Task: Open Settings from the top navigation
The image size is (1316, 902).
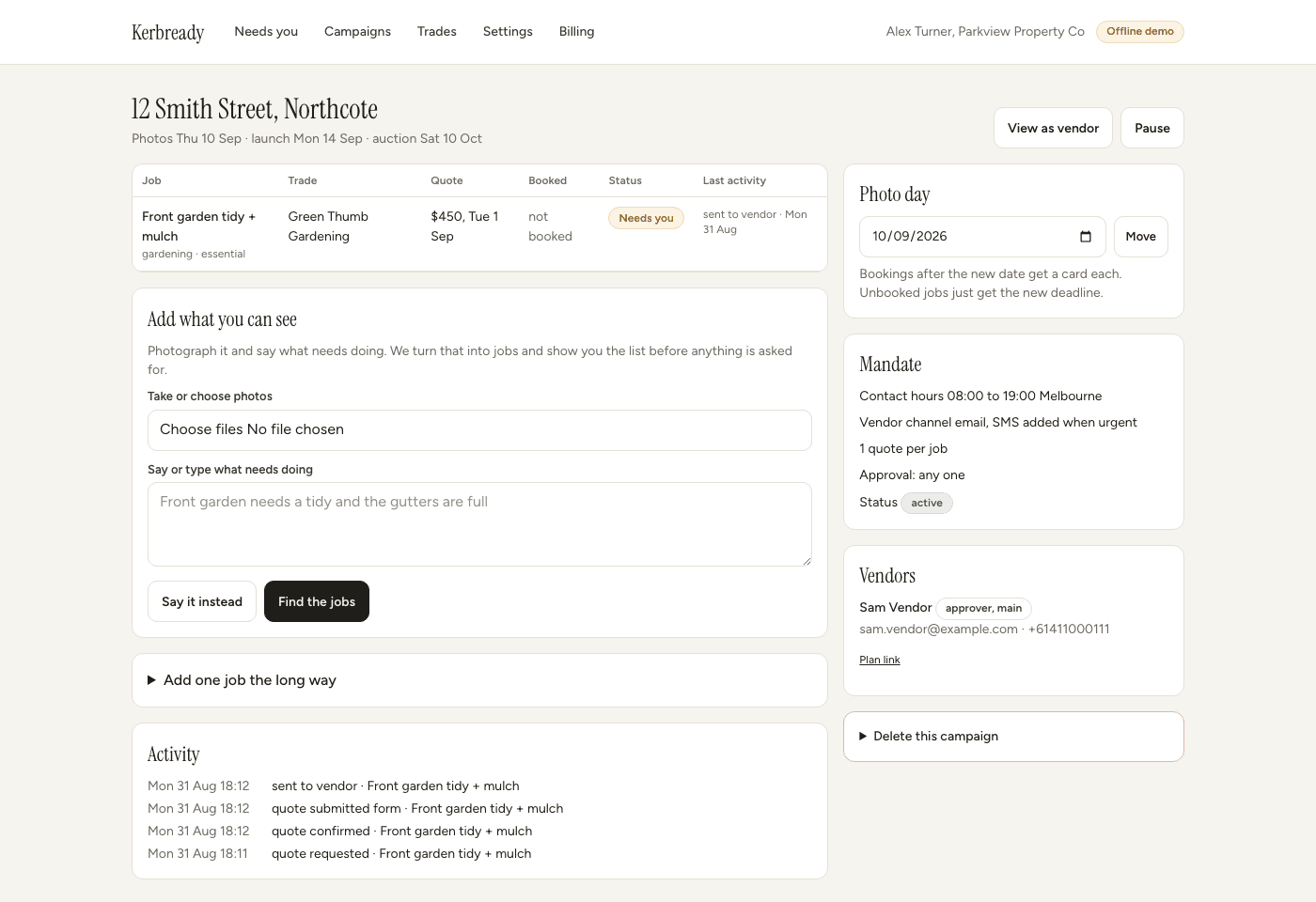Action: coord(508,32)
